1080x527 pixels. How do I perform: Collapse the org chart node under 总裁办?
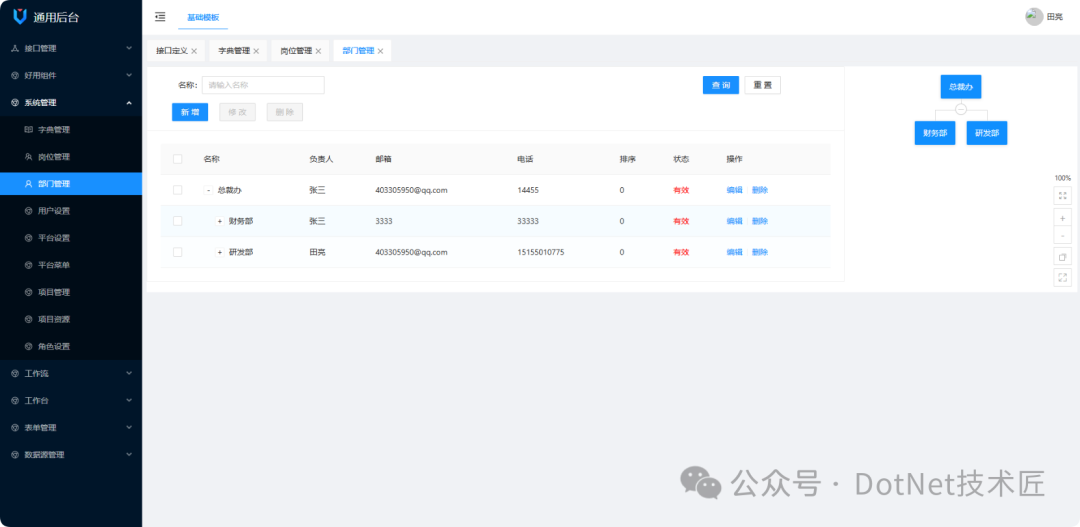click(961, 109)
